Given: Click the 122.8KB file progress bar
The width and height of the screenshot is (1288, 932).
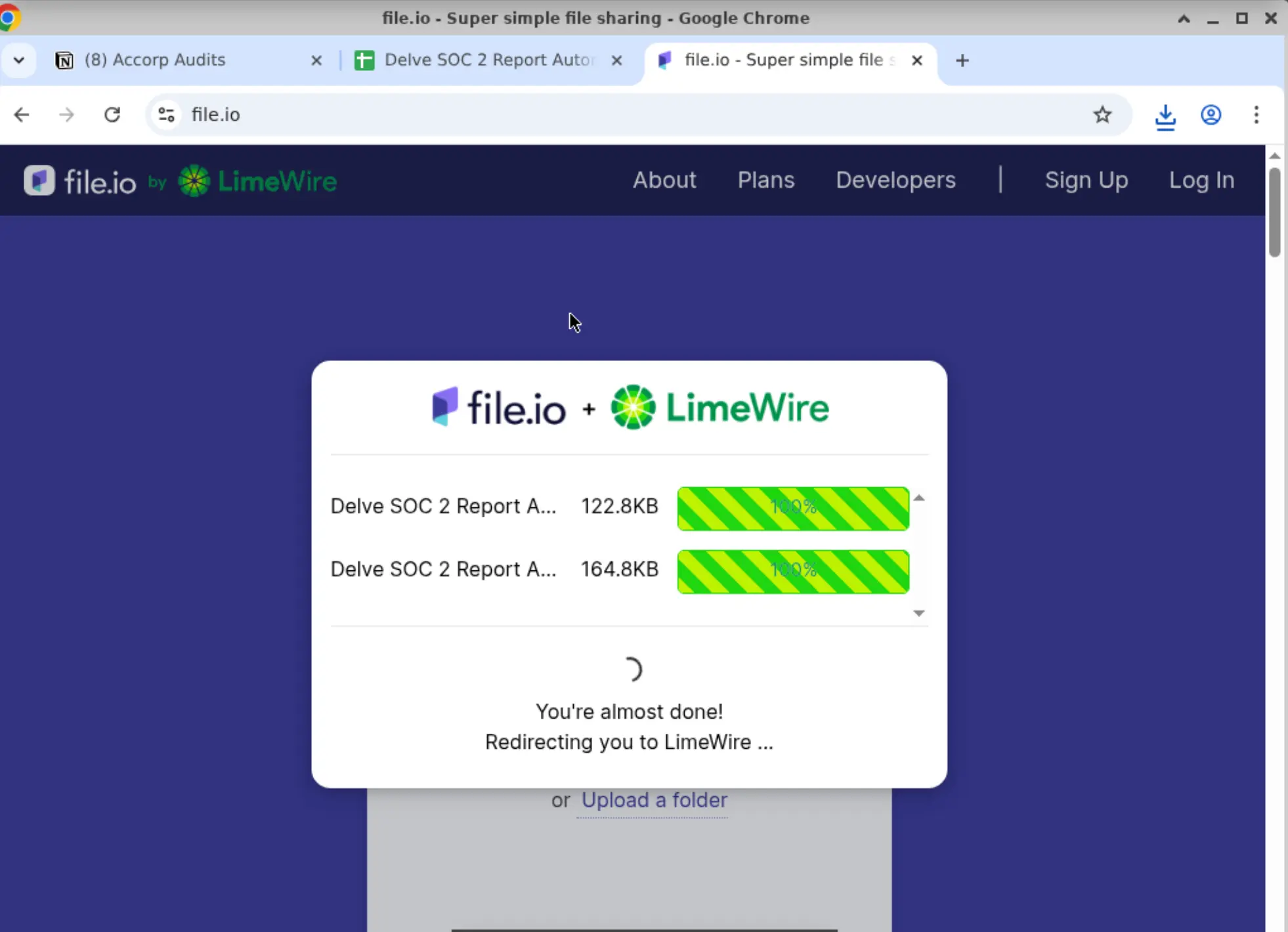Looking at the screenshot, I should click(x=792, y=508).
